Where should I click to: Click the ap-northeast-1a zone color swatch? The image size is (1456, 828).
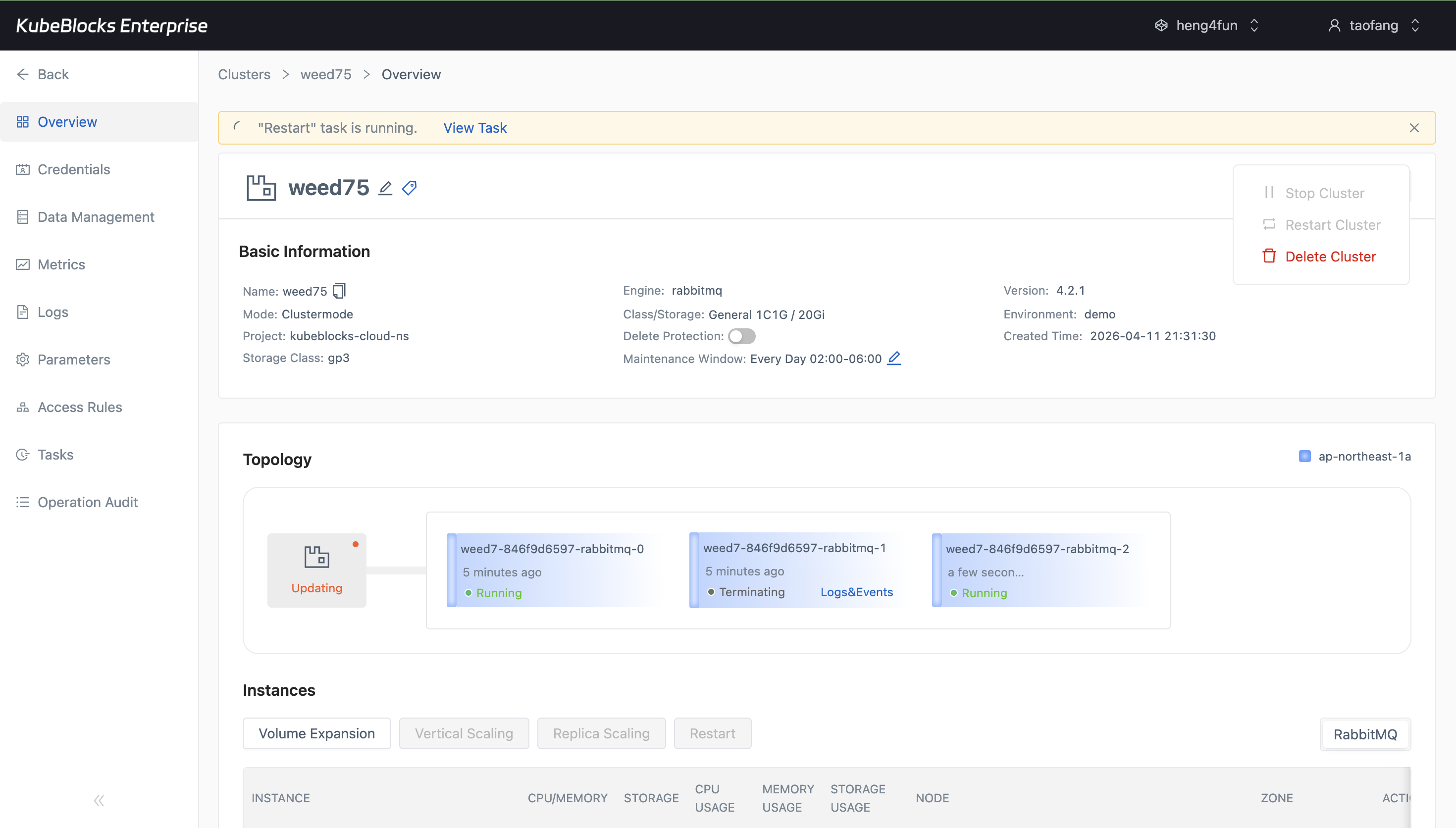coord(1305,456)
